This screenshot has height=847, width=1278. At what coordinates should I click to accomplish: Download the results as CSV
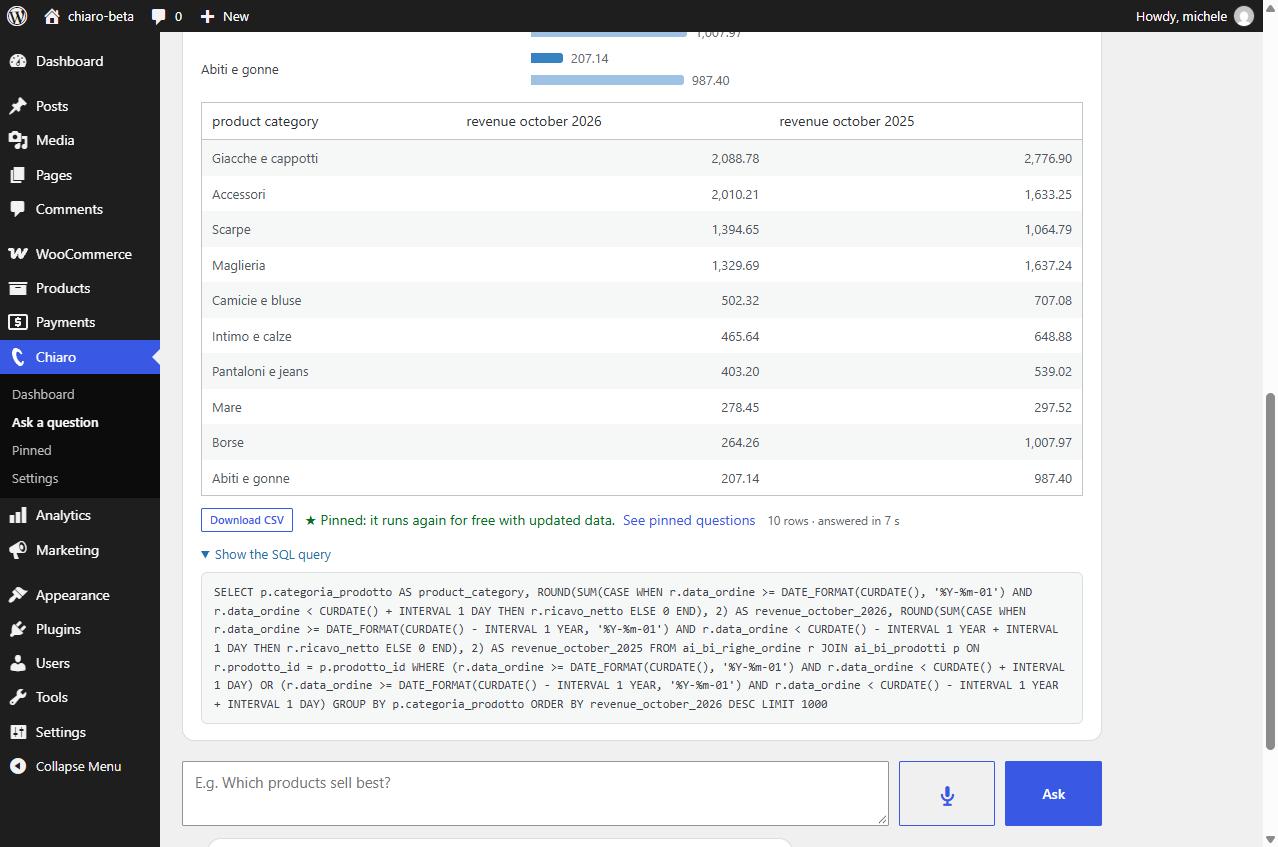click(x=247, y=520)
